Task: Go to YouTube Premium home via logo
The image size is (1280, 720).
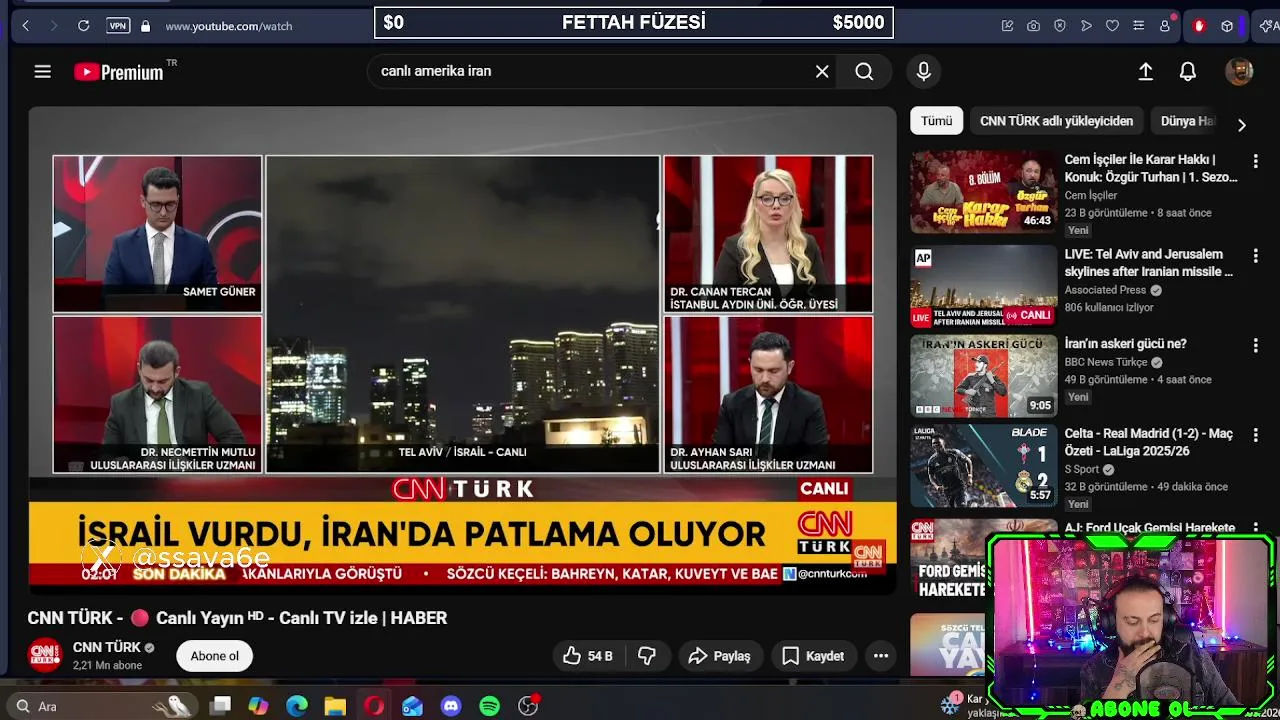Action: pyautogui.click(x=119, y=71)
